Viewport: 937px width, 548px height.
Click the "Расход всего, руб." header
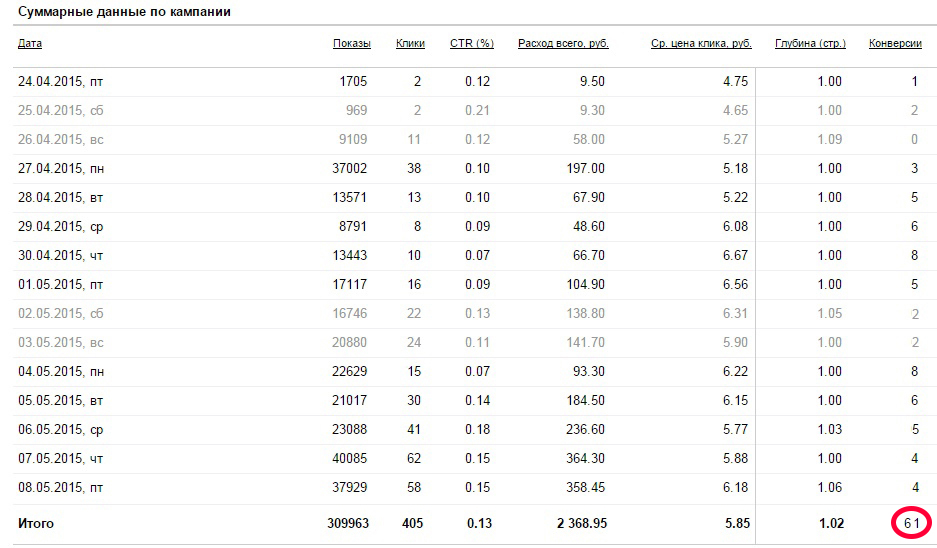coord(563,44)
